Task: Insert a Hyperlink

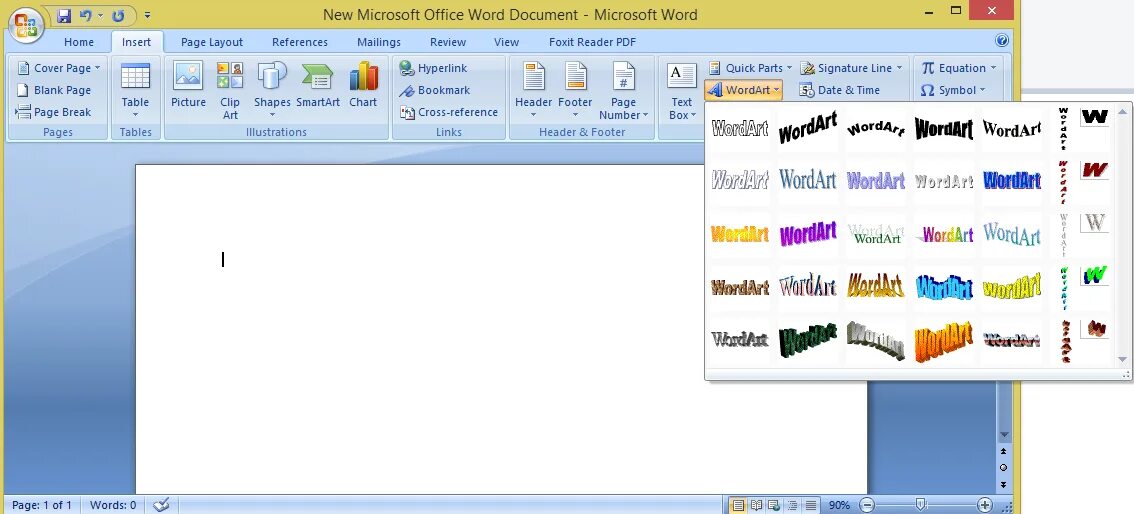Action: pyautogui.click(x=434, y=68)
